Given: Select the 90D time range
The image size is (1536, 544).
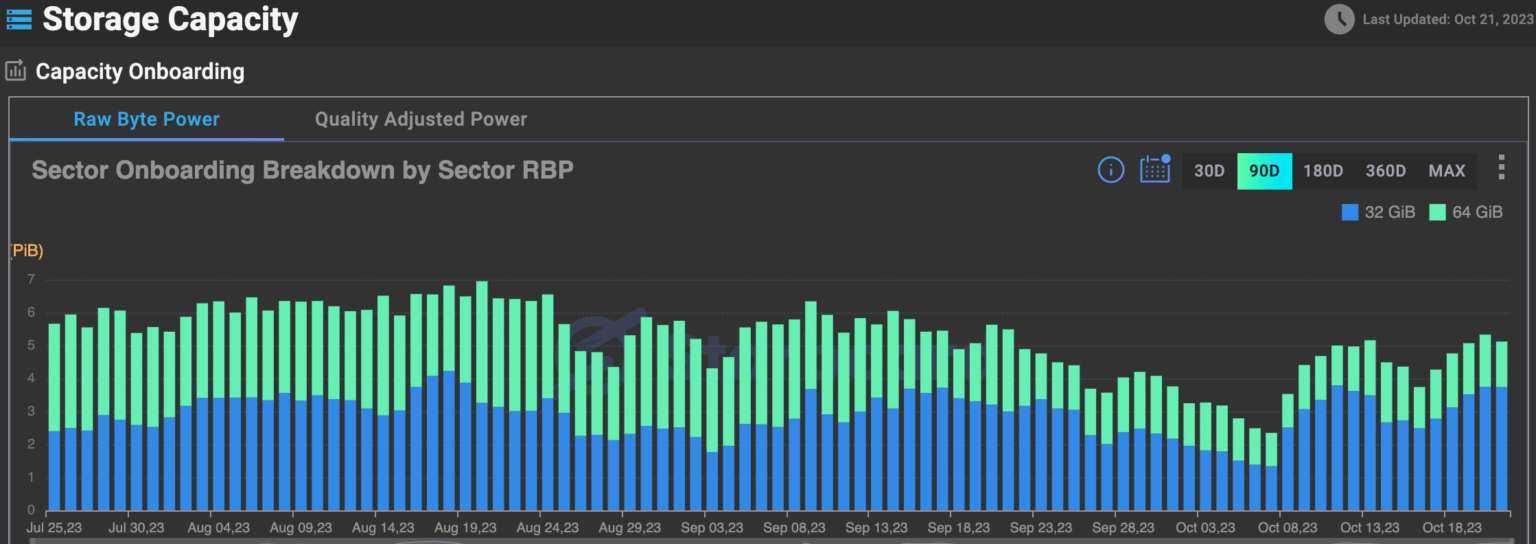Looking at the screenshot, I should click(1264, 171).
